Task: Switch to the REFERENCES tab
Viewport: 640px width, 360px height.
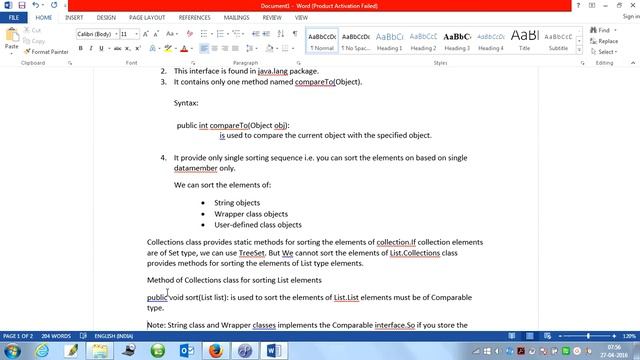Action: (194, 18)
